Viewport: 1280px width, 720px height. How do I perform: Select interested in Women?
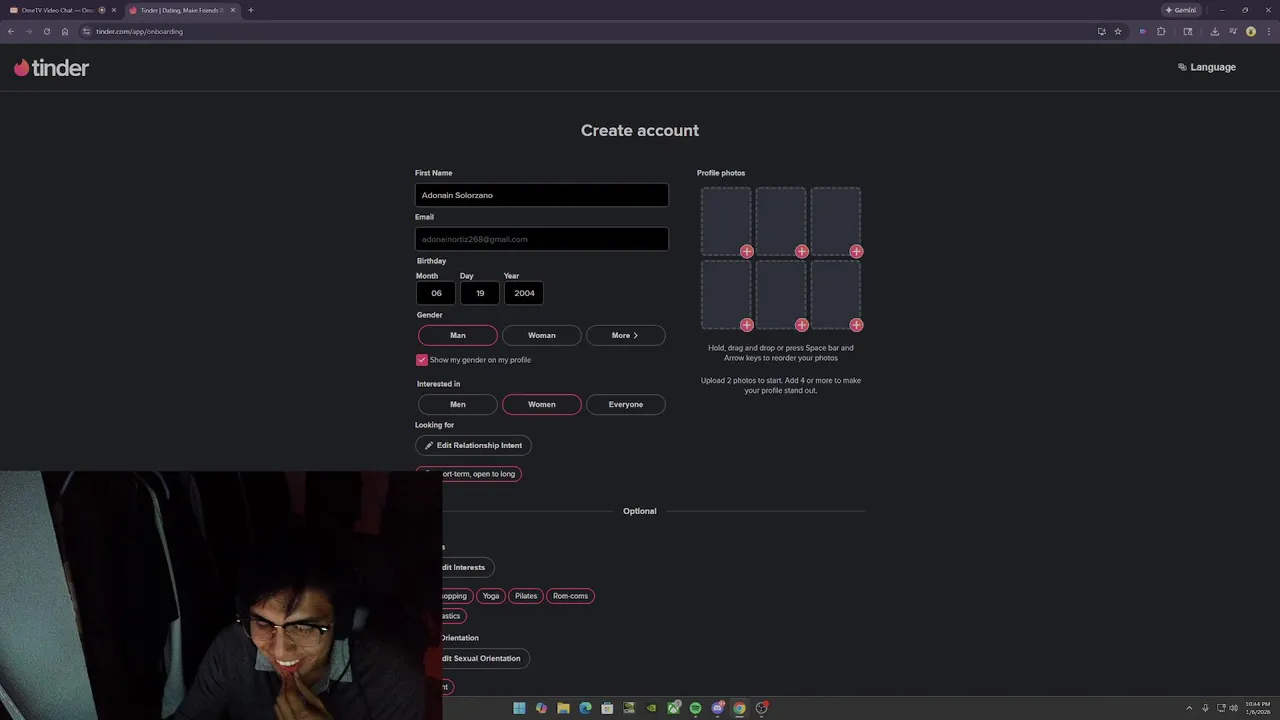542,404
